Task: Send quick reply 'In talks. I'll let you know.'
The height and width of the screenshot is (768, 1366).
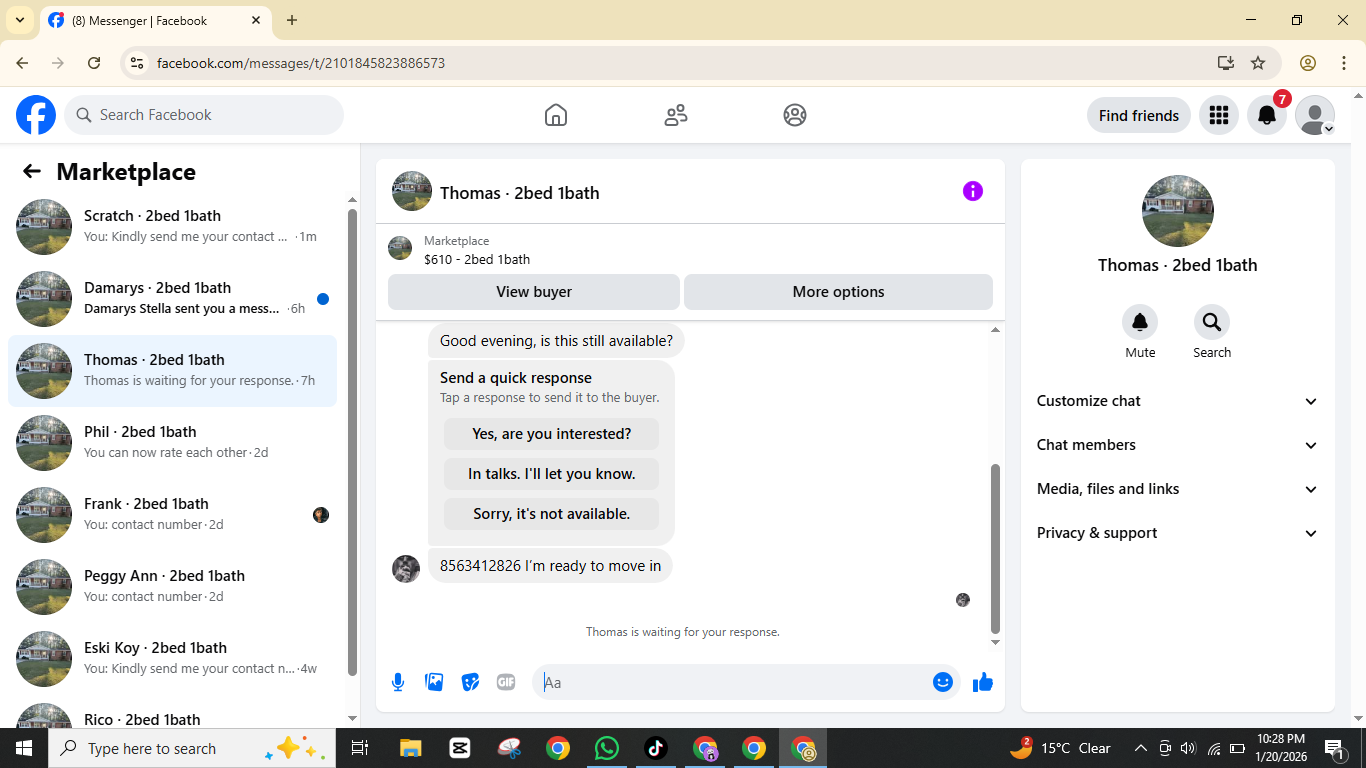Action: [x=552, y=474]
